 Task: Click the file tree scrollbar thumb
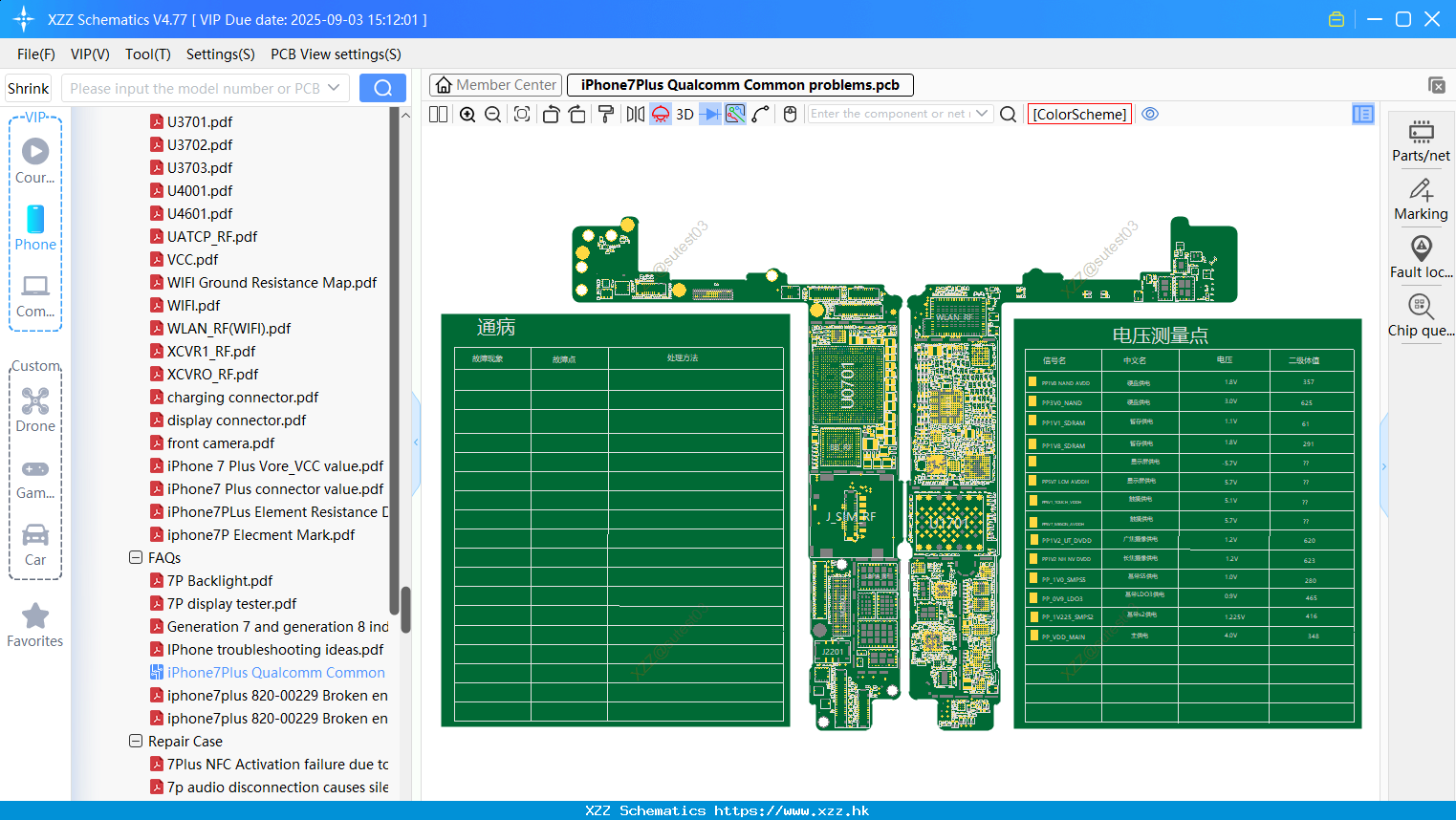(405, 610)
